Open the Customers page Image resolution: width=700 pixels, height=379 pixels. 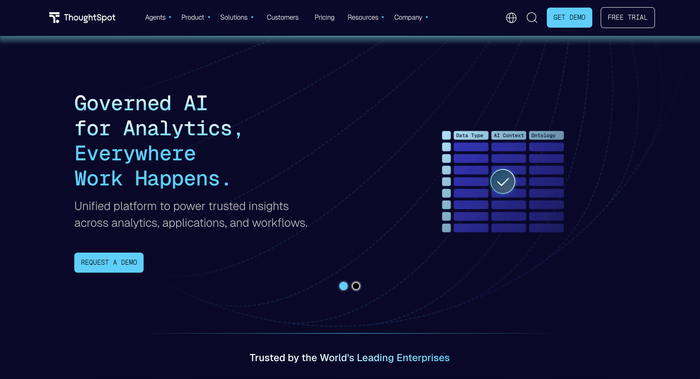283,17
